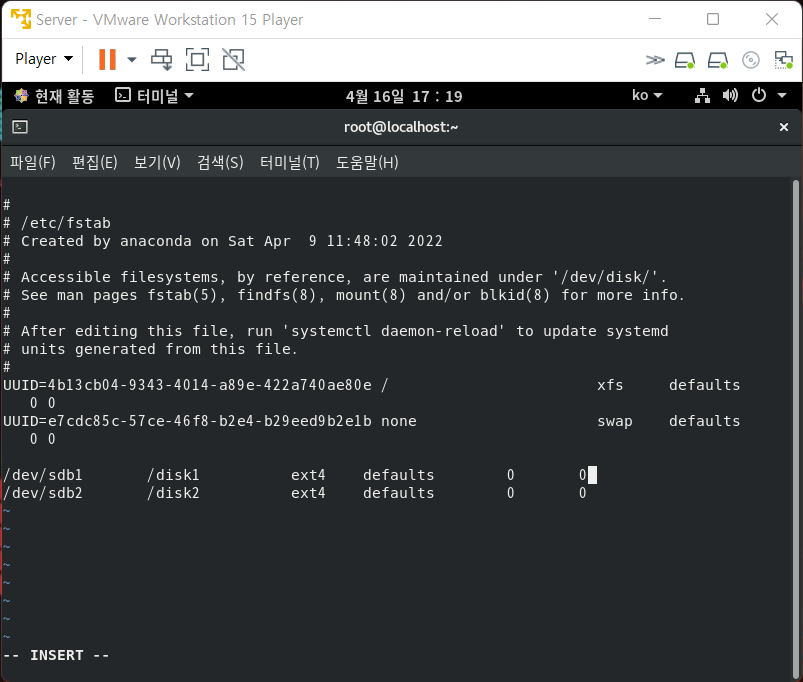Click the terminal vertical scrollbar
The width and height of the screenshot is (803, 682).
coord(795,429)
